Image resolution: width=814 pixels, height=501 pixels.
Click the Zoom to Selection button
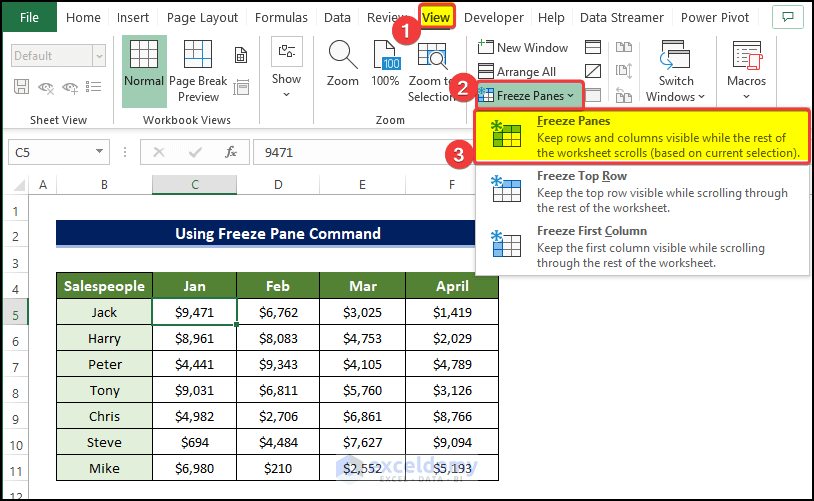[x=431, y=71]
